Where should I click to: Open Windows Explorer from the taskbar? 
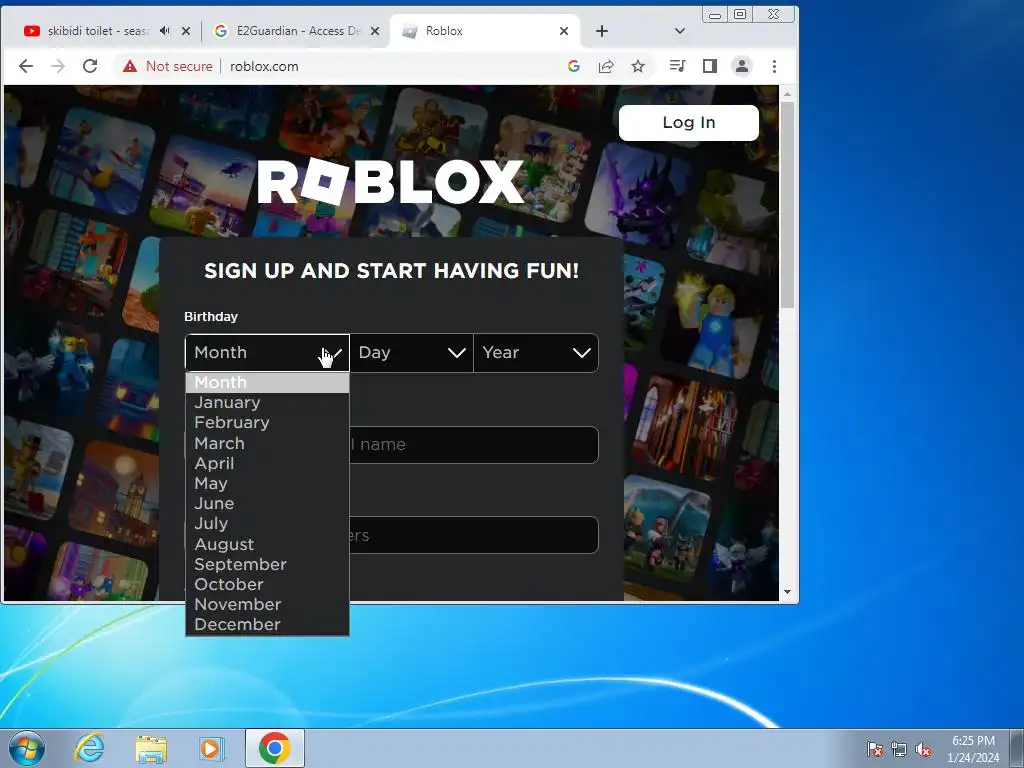tap(151, 748)
